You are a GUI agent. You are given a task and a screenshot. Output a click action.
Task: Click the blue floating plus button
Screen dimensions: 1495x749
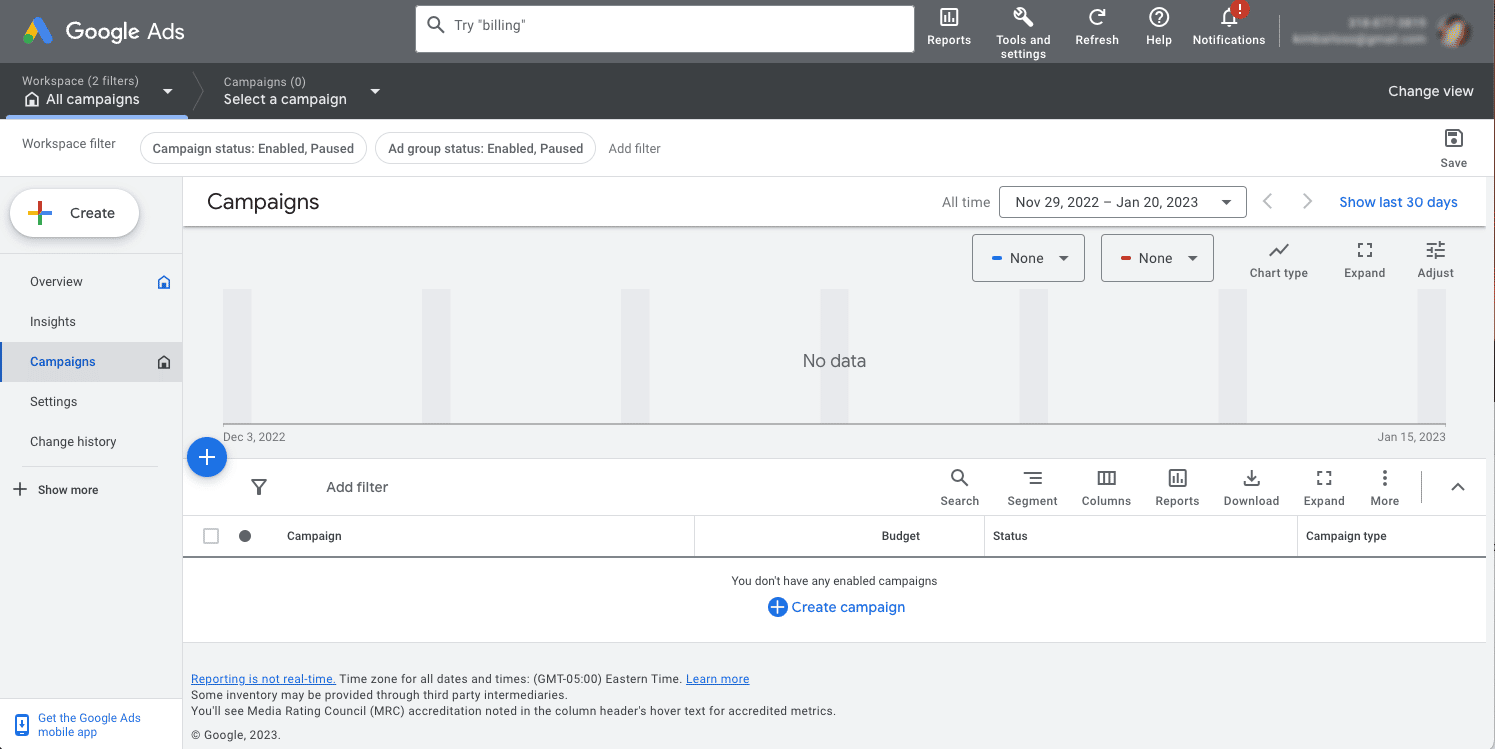click(207, 457)
